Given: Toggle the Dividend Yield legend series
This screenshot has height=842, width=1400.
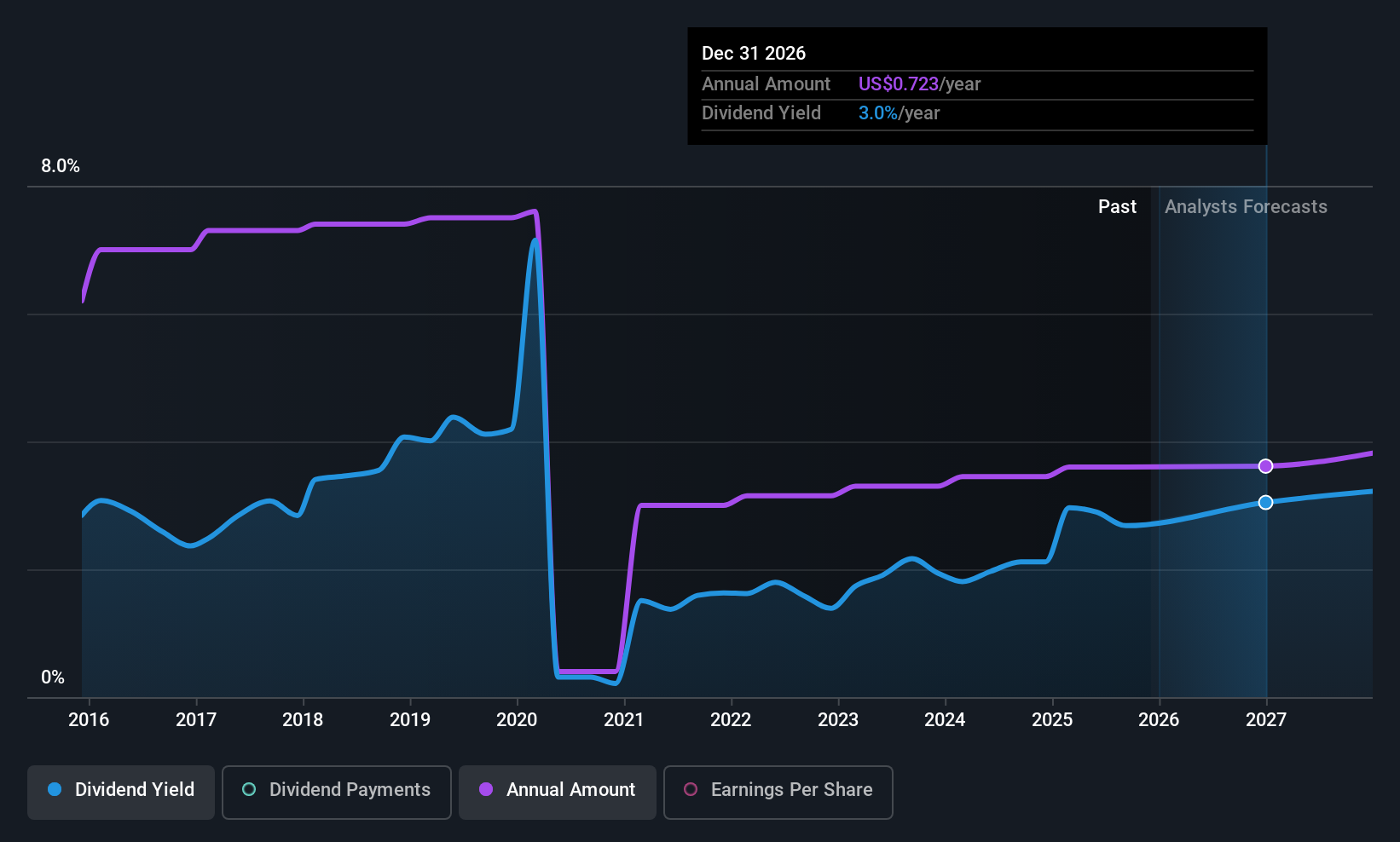Looking at the screenshot, I should click(x=121, y=791).
